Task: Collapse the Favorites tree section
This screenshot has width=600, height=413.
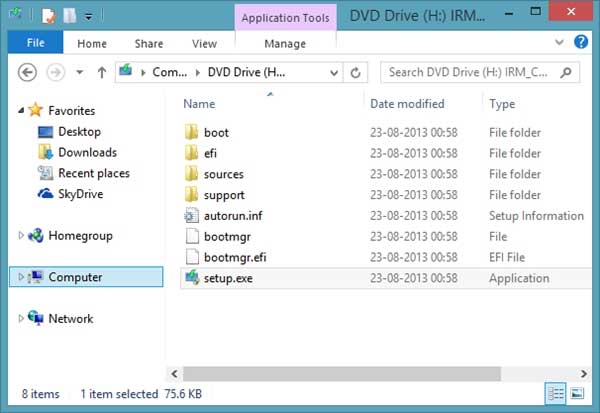Action: click(21, 111)
